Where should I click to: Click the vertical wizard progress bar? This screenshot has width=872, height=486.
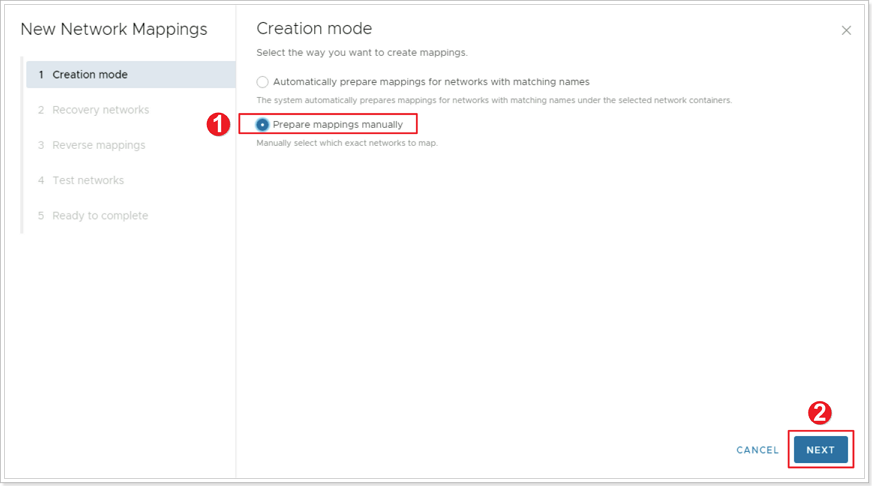pyautogui.click(x=22, y=145)
